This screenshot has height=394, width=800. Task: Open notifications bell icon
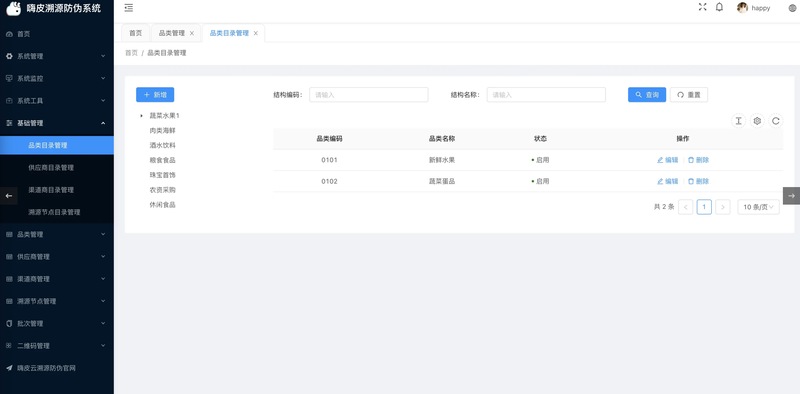pyautogui.click(x=719, y=7)
